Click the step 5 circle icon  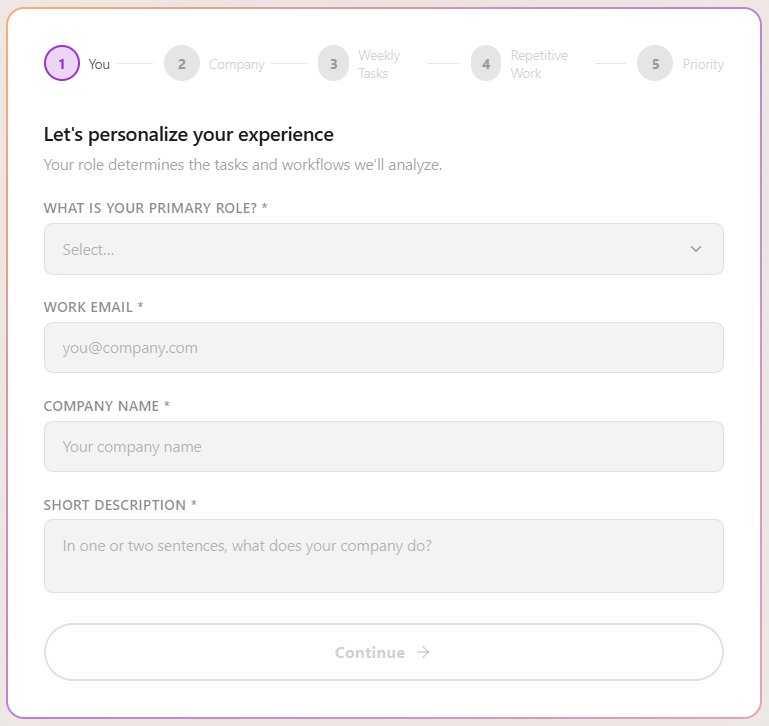pyautogui.click(x=655, y=64)
